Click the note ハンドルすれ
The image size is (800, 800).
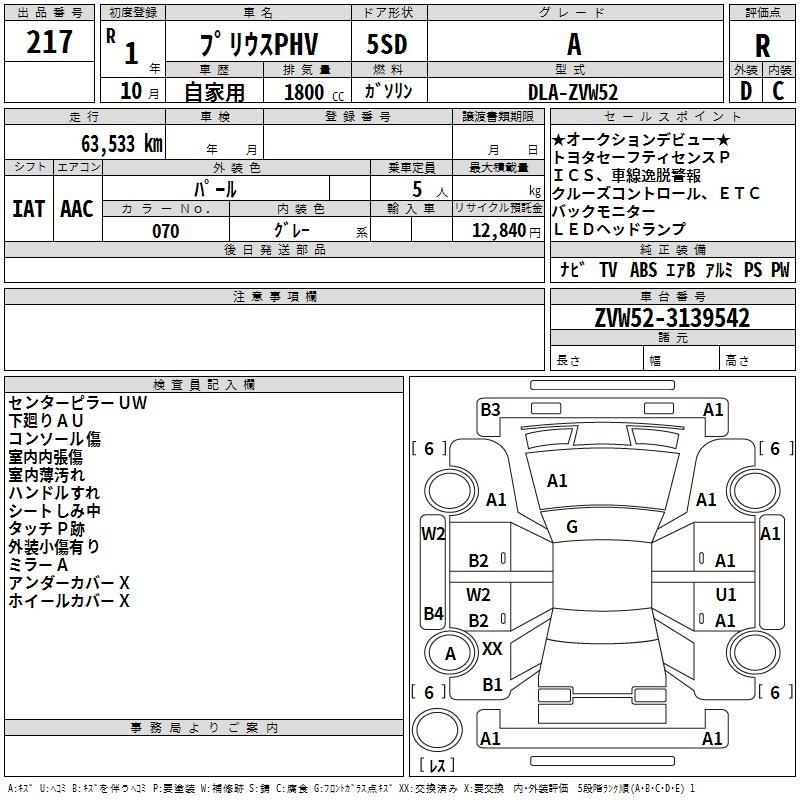point(54,493)
